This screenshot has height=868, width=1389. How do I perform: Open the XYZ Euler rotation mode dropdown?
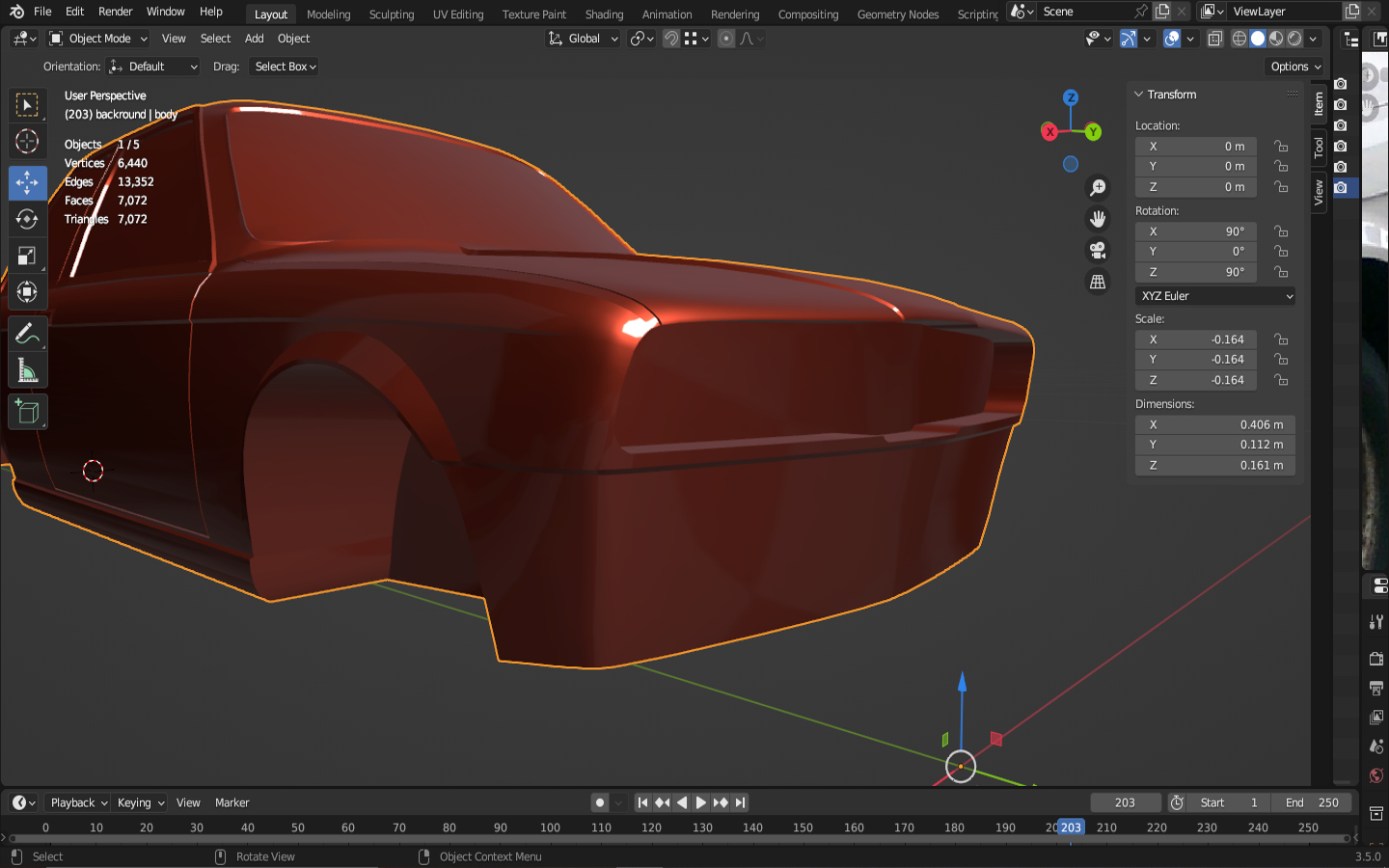(x=1215, y=296)
